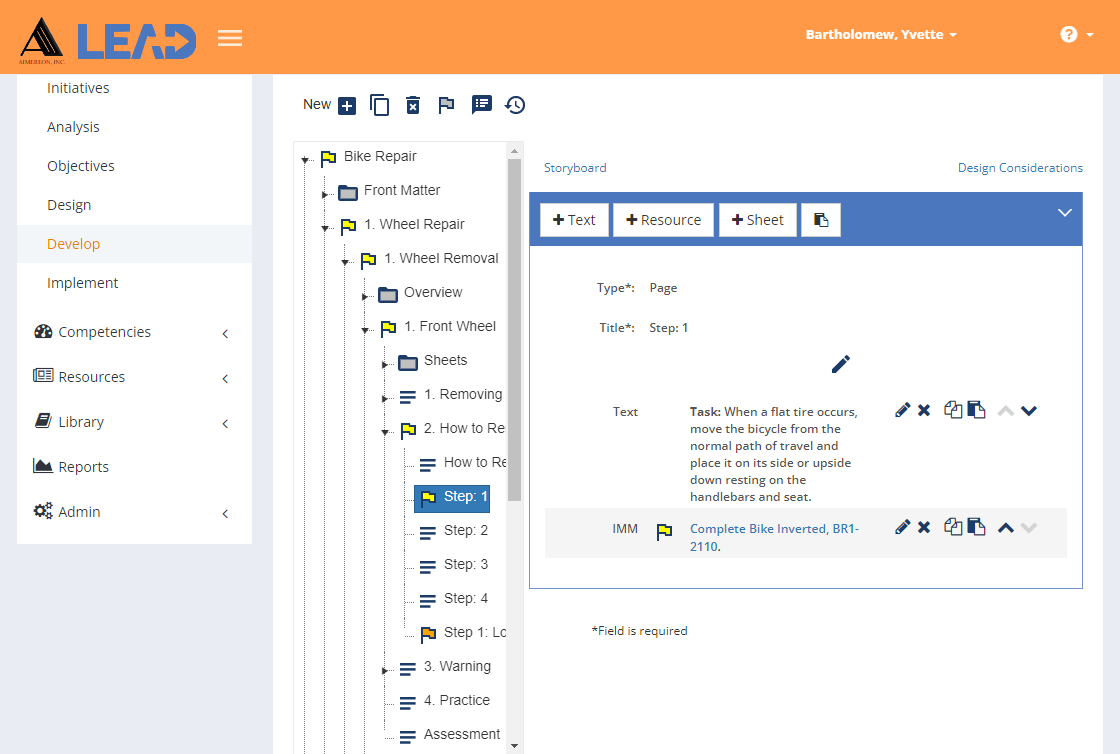Toggle the hamburger menu next to LEAD logo
The image size is (1120, 754).
pyautogui.click(x=230, y=38)
